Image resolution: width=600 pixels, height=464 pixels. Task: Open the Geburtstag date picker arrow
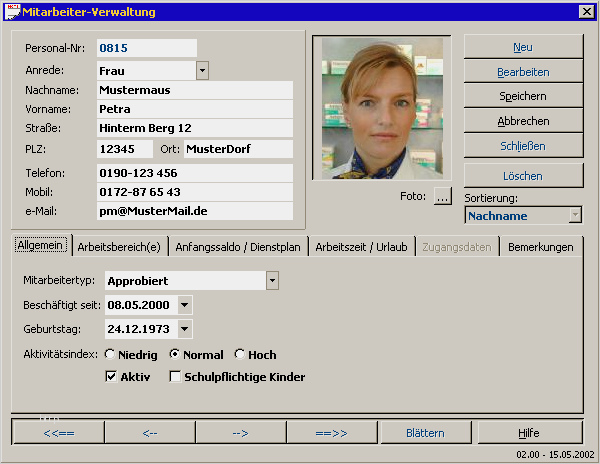click(185, 329)
